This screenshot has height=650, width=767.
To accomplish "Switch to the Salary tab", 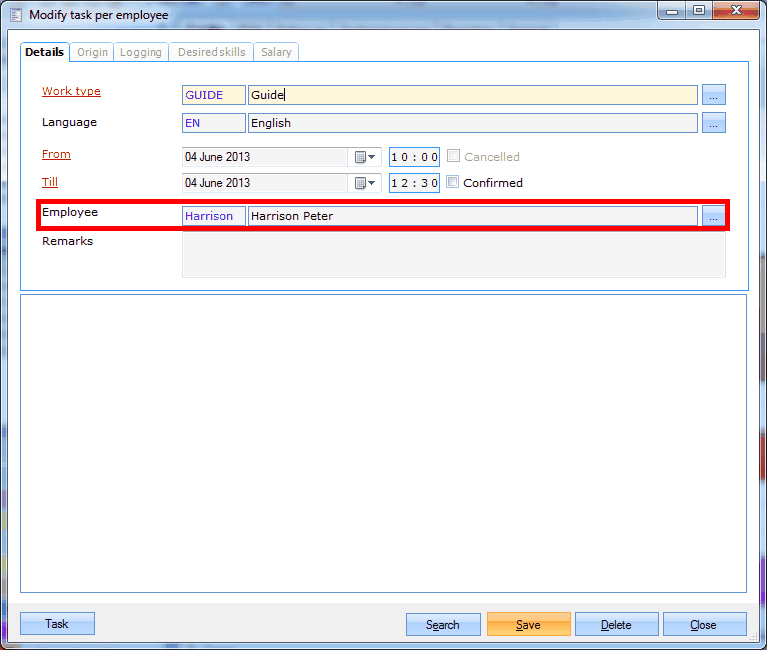I will 276,52.
